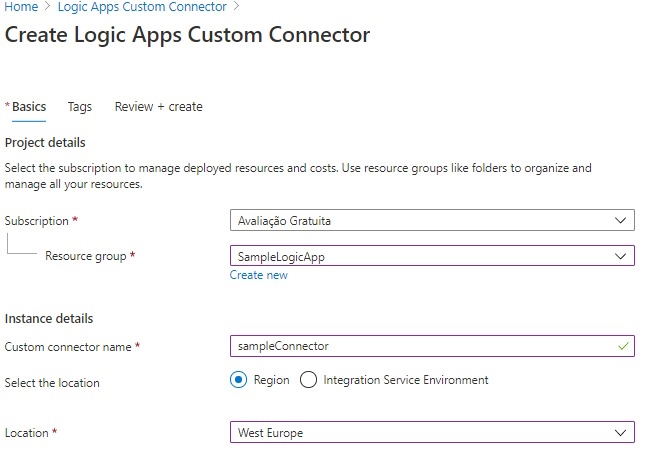Image resolution: width=646 pixels, height=454 pixels.
Task: Open the Subscription dropdown
Action: 432,220
